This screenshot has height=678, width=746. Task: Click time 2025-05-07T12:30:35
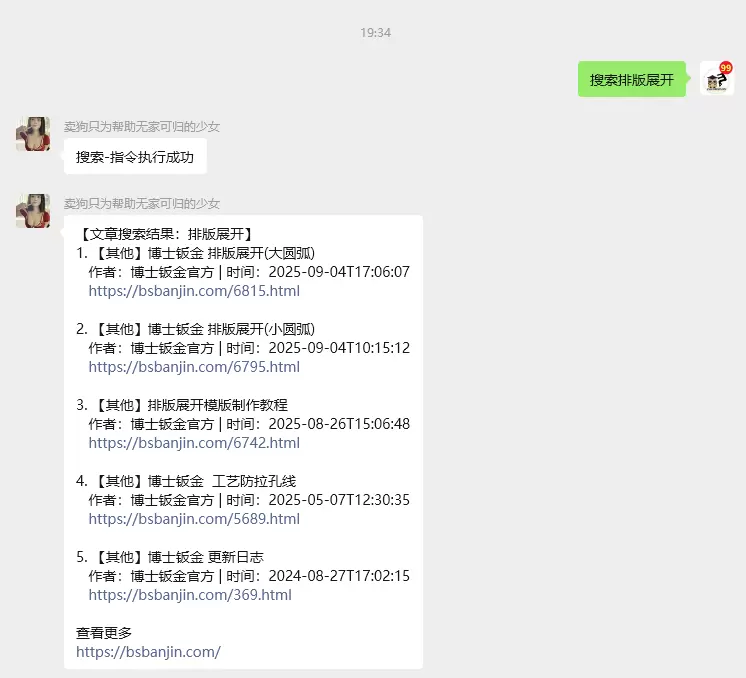pyautogui.click(x=339, y=500)
